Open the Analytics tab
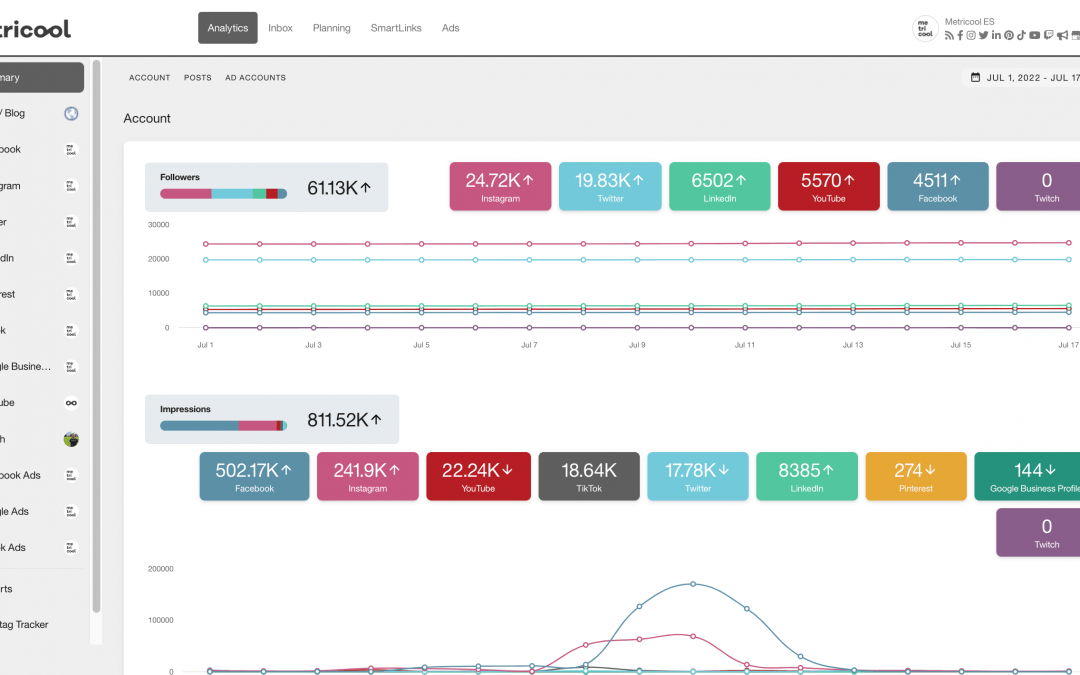Image resolution: width=1080 pixels, height=675 pixels. pos(228,28)
